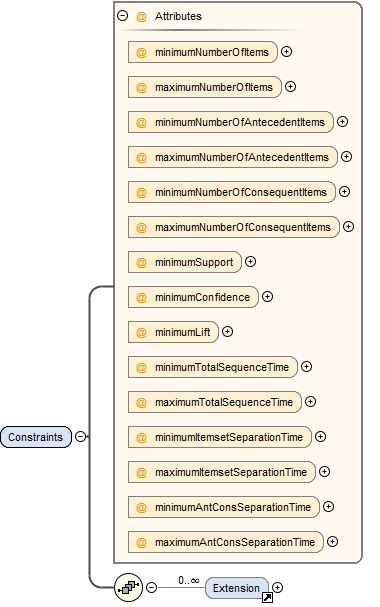The image size is (380, 607).
Task: Select the minimumSupport attribute box
Action: coord(185,262)
